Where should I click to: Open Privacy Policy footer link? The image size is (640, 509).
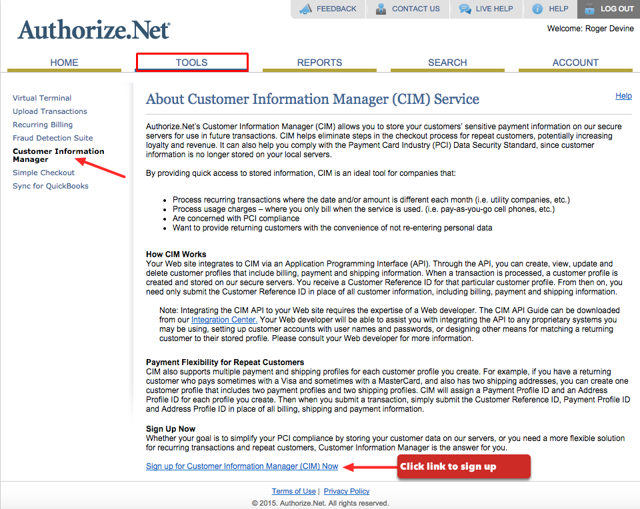(347, 491)
